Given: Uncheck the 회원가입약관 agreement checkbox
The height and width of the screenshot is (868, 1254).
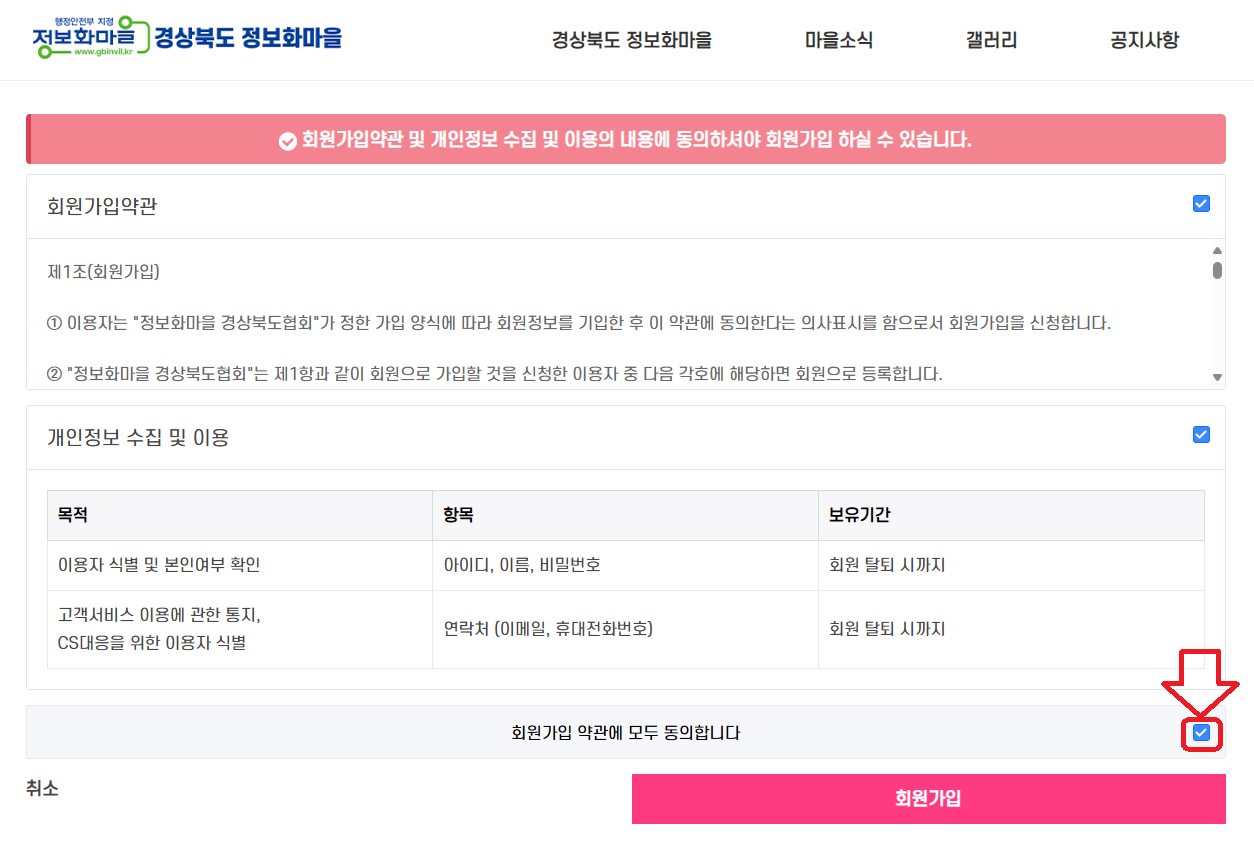Looking at the screenshot, I should pos(1201,204).
